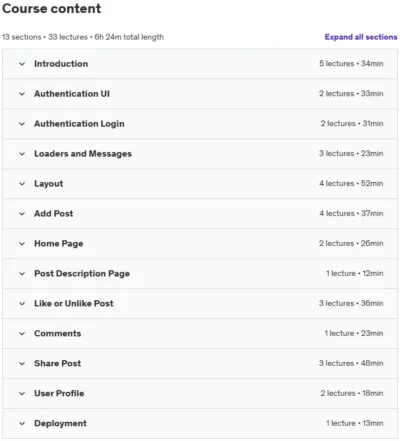Expand the Comments chevron arrow

coord(22,334)
